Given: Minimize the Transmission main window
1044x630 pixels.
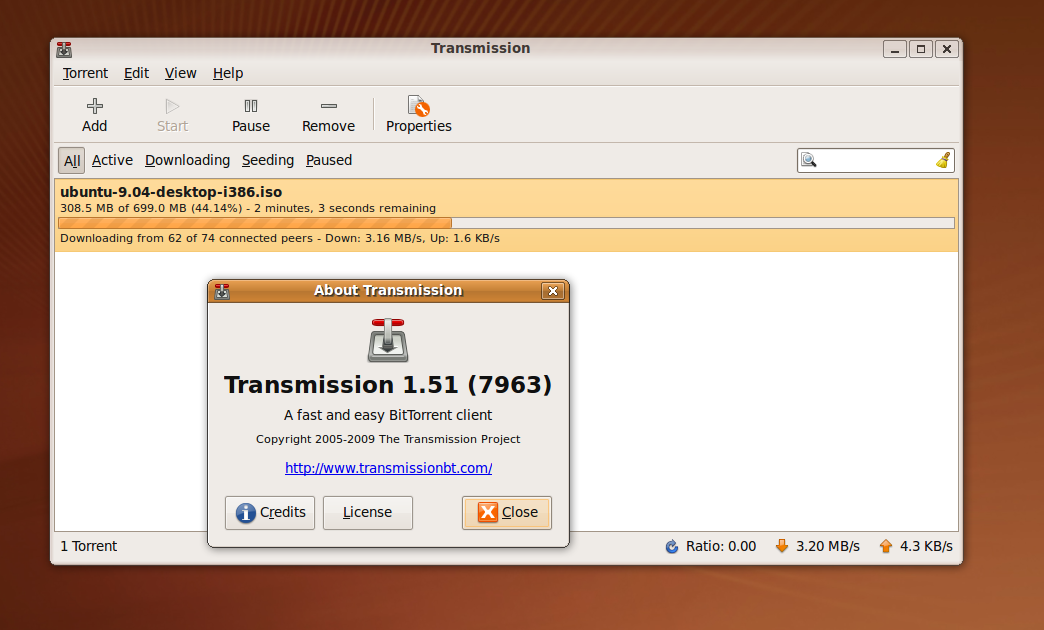Looking at the screenshot, I should pyautogui.click(x=894, y=49).
